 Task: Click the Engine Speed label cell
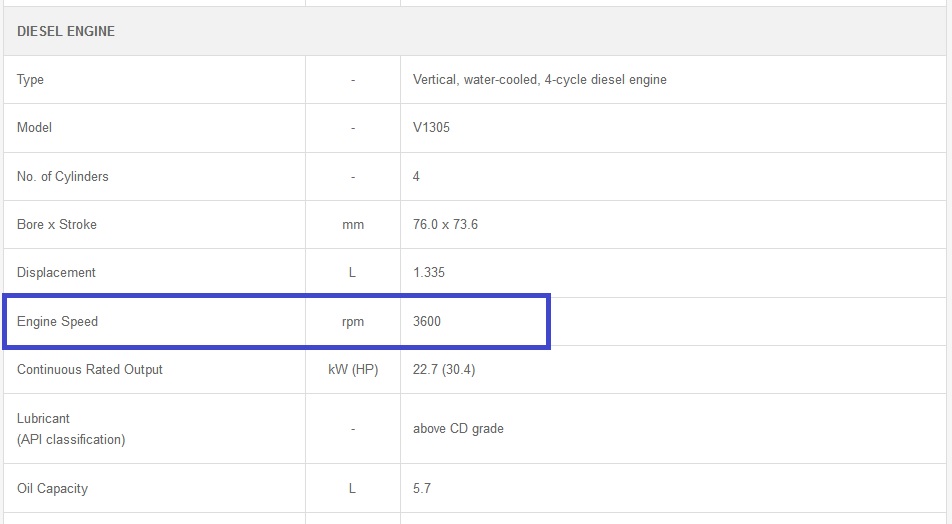pyautogui.click(x=57, y=321)
